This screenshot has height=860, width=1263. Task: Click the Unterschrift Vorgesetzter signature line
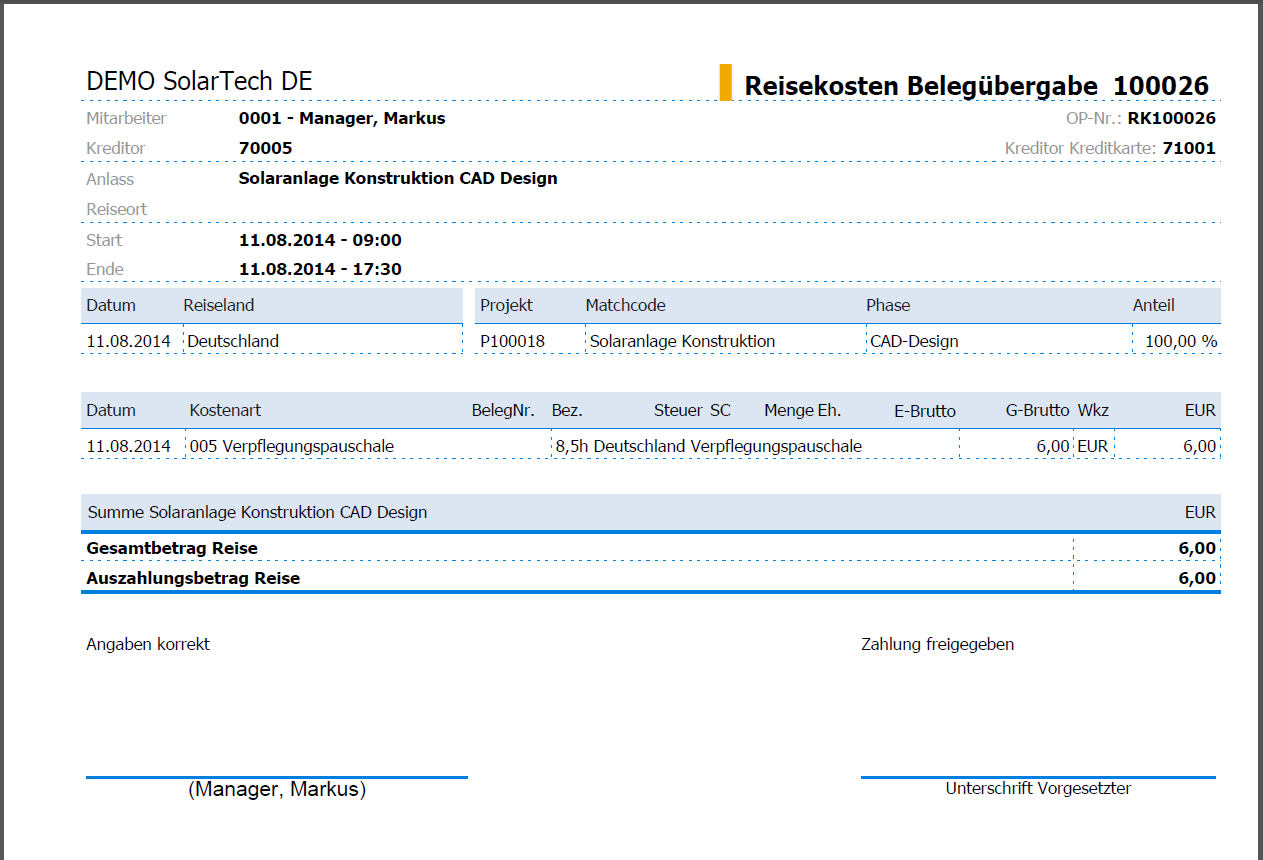[1039, 788]
